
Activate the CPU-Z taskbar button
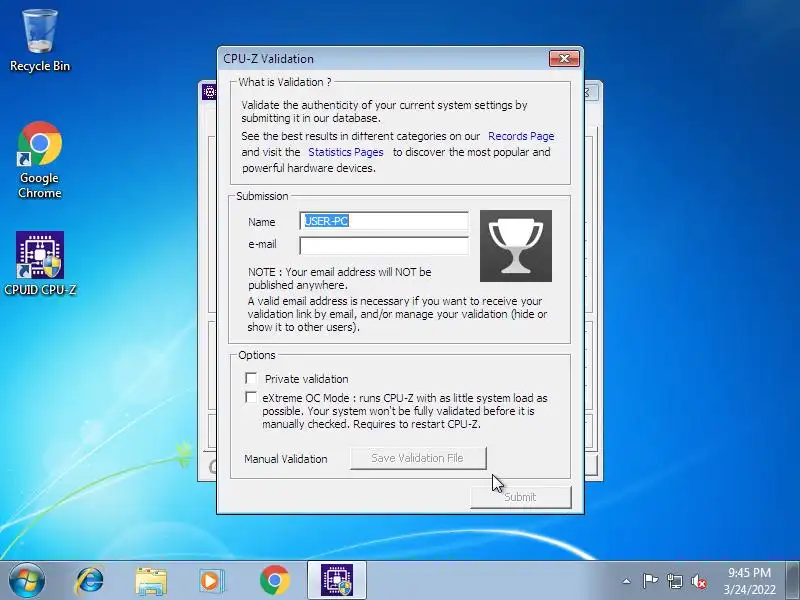coord(337,581)
